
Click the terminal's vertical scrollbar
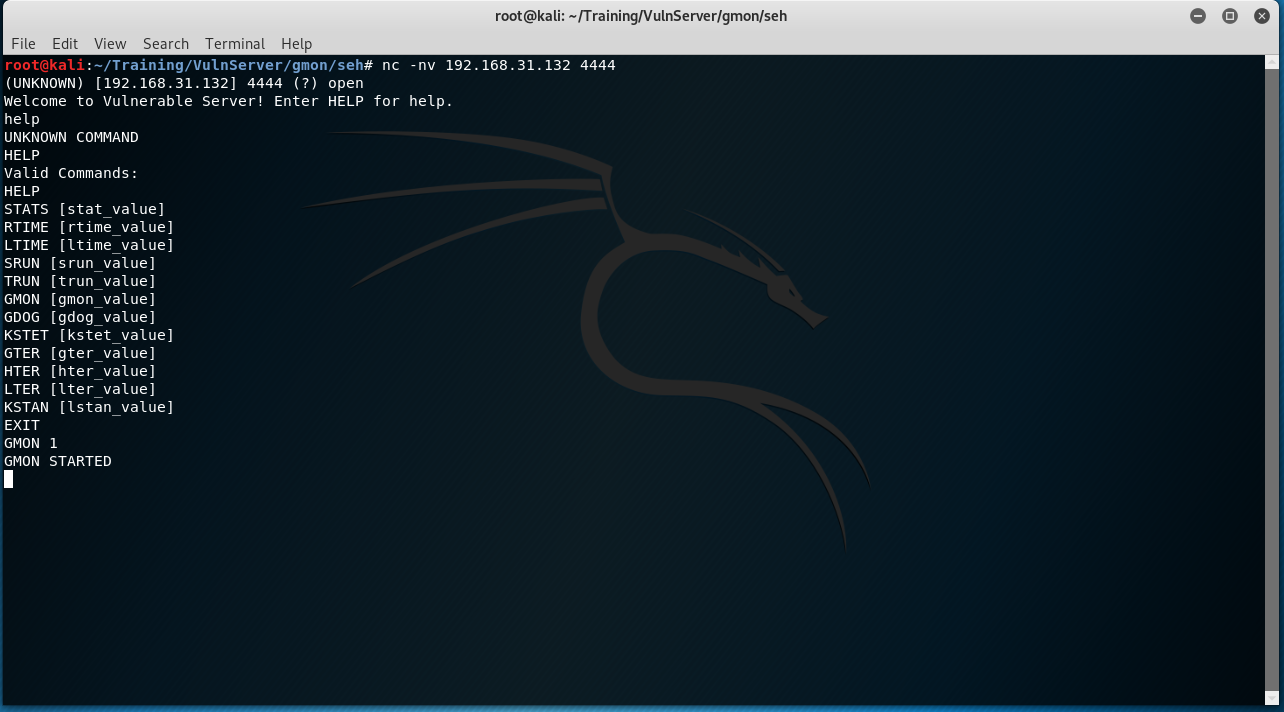[x=1272, y=380]
